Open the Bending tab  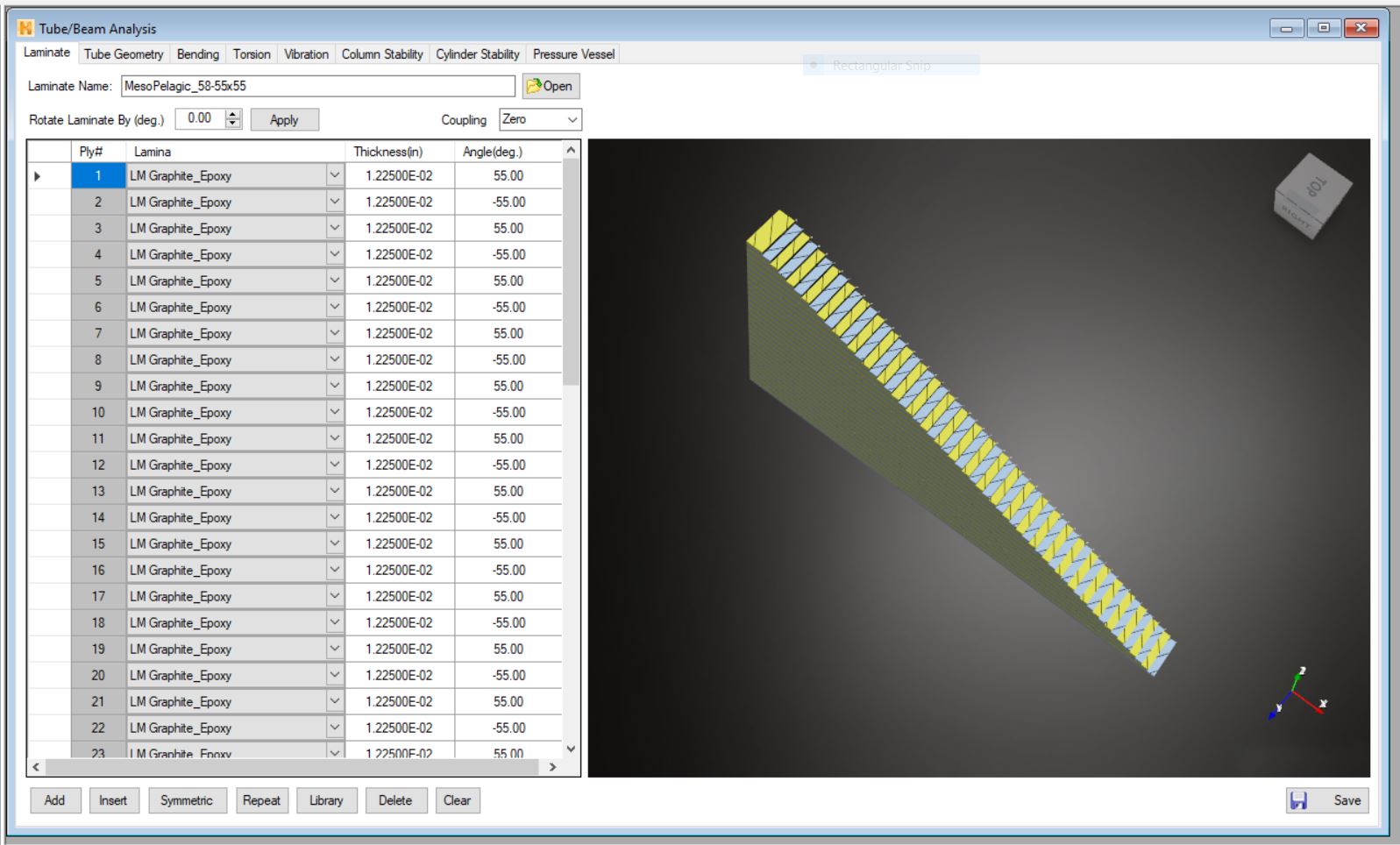[198, 54]
